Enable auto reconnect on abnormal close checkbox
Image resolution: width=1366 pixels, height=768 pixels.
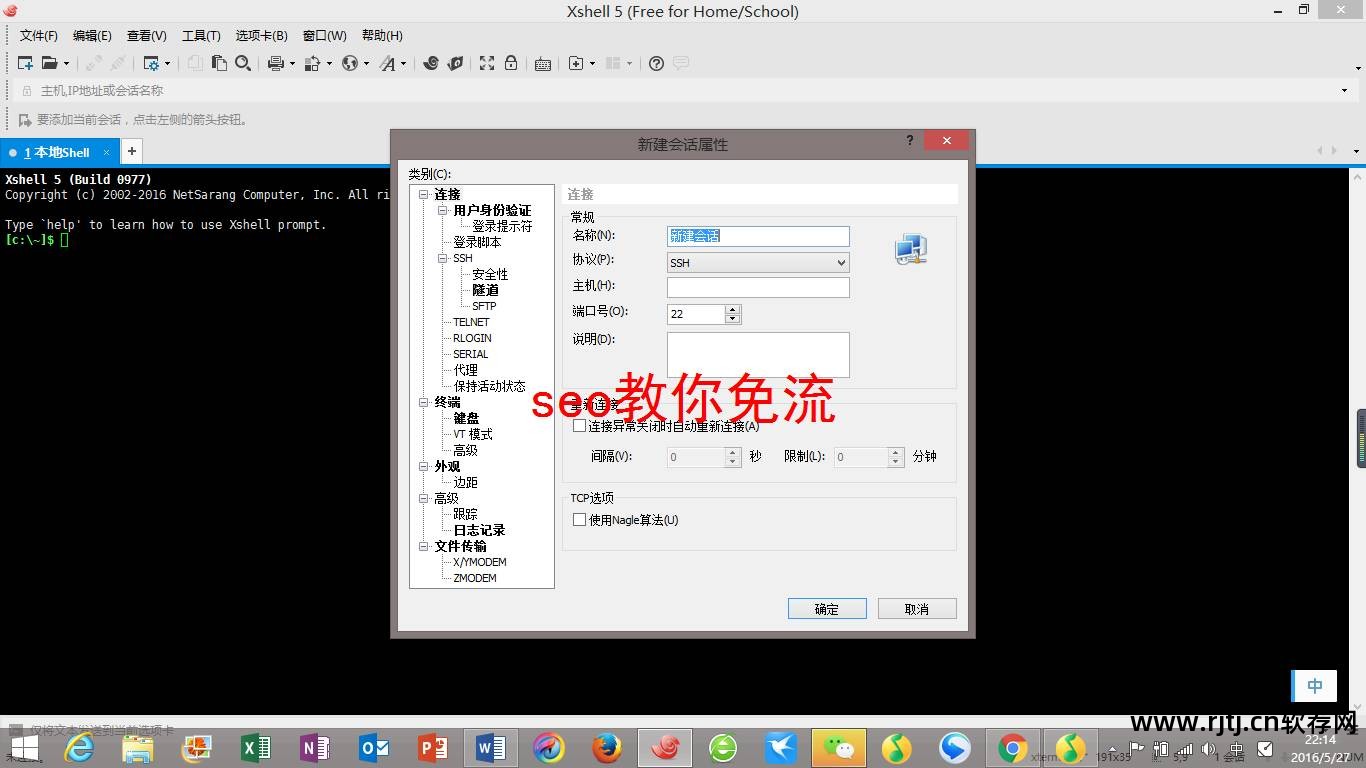click(x=579, y=426)
